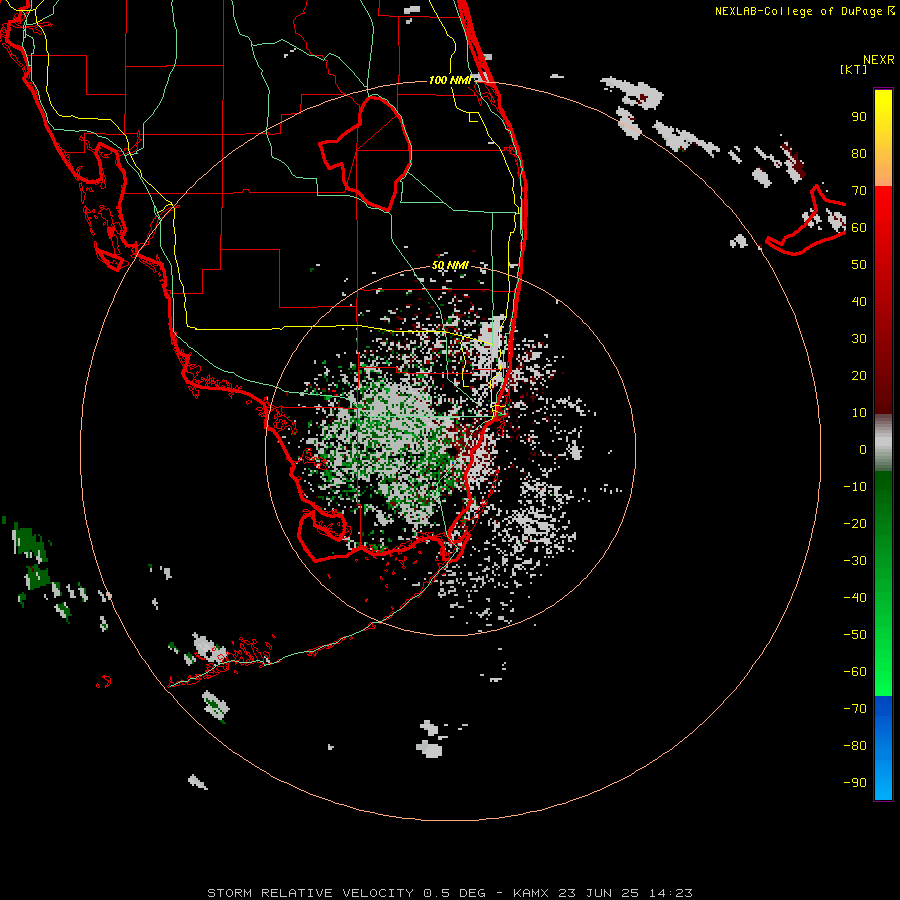Click the -40 value on the velocity scale
Image resolution: width=900 pixels, height=900 pixels.
(x=855, y=598)
